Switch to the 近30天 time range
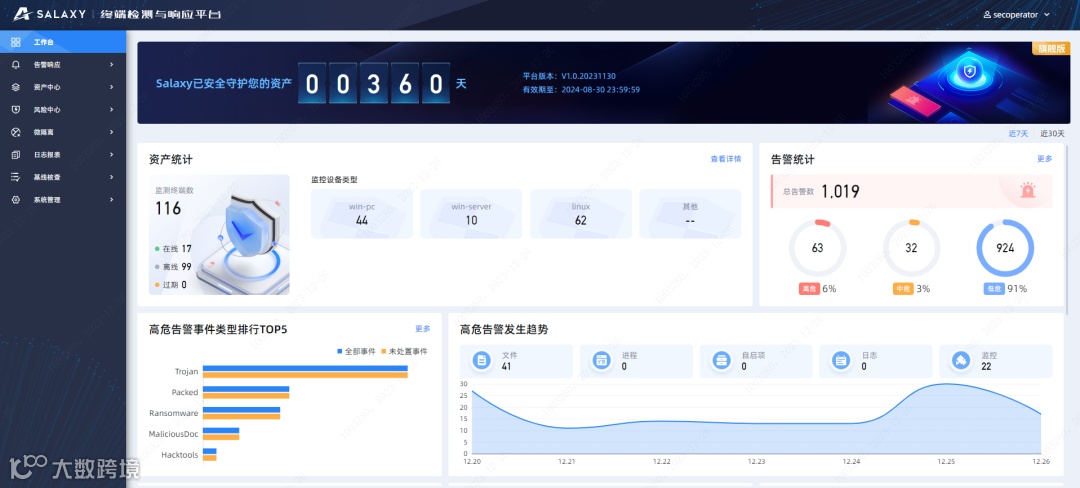This screenshot has width=1080, height=488. pos(1052,134)
